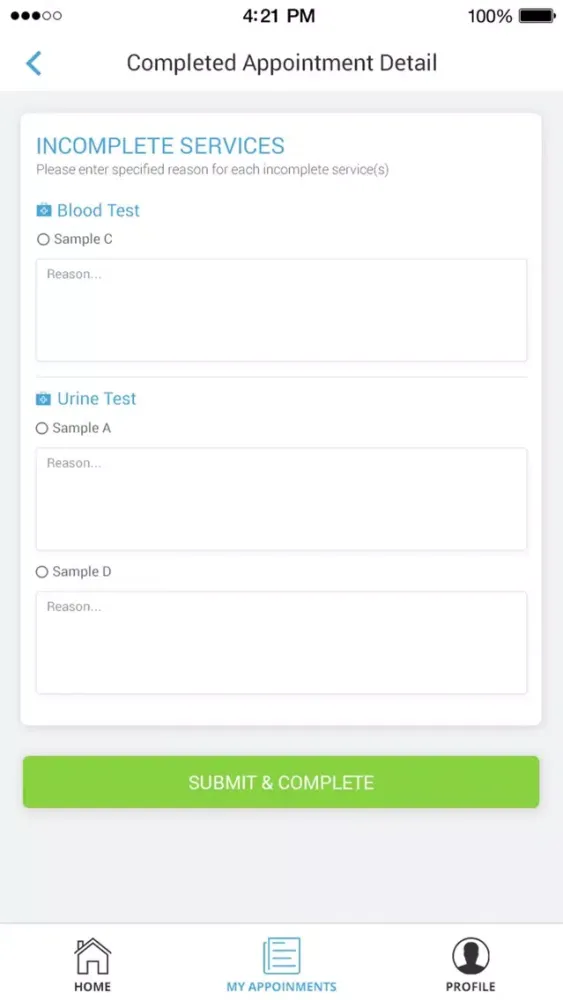This screenshot has height=1000, width=563.
Task: Tap the Submit & Complete button
Action: pyautogui.click(x=281, y=782)
